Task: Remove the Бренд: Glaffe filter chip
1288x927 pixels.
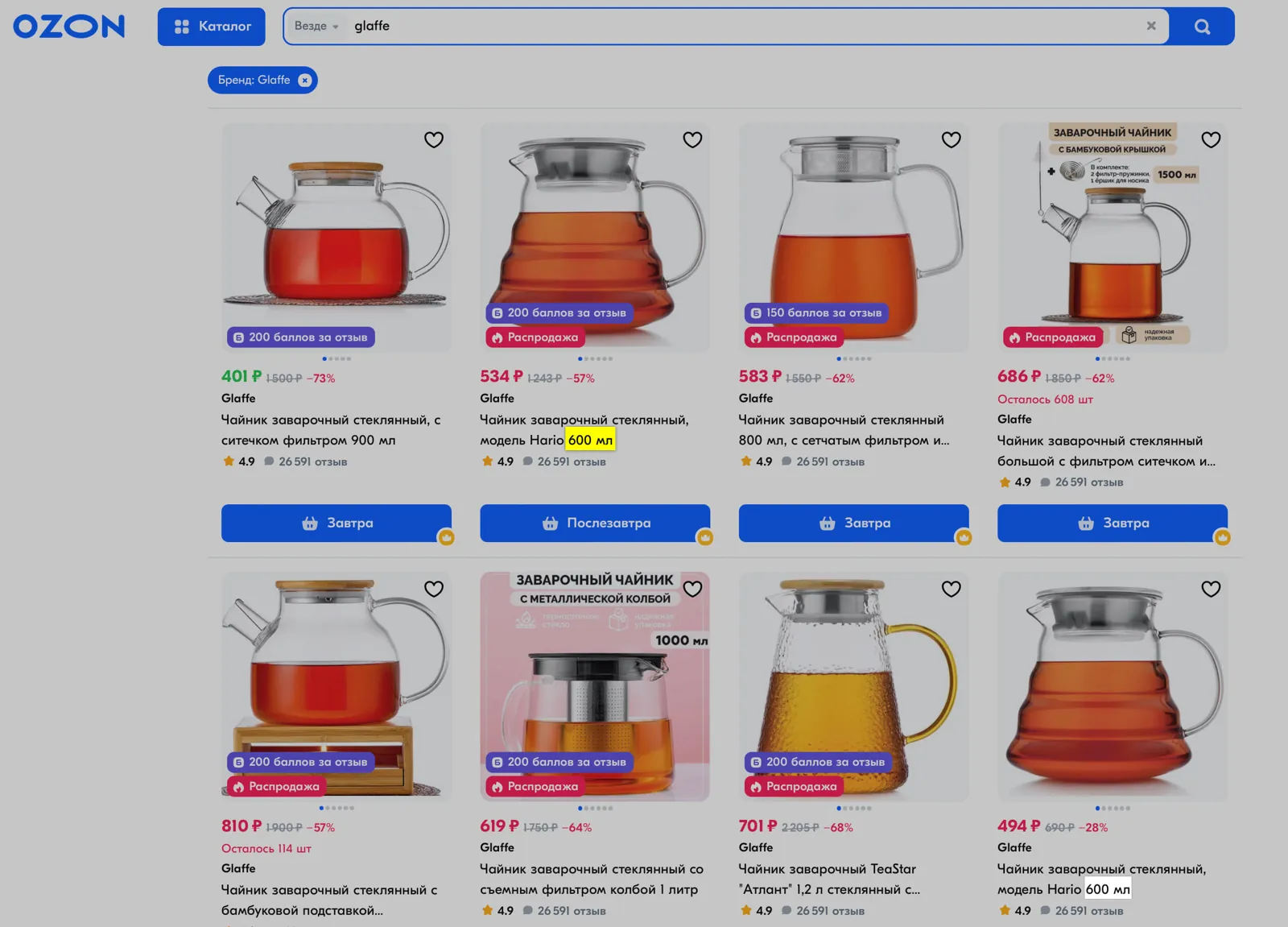Action: click(304, 80)
